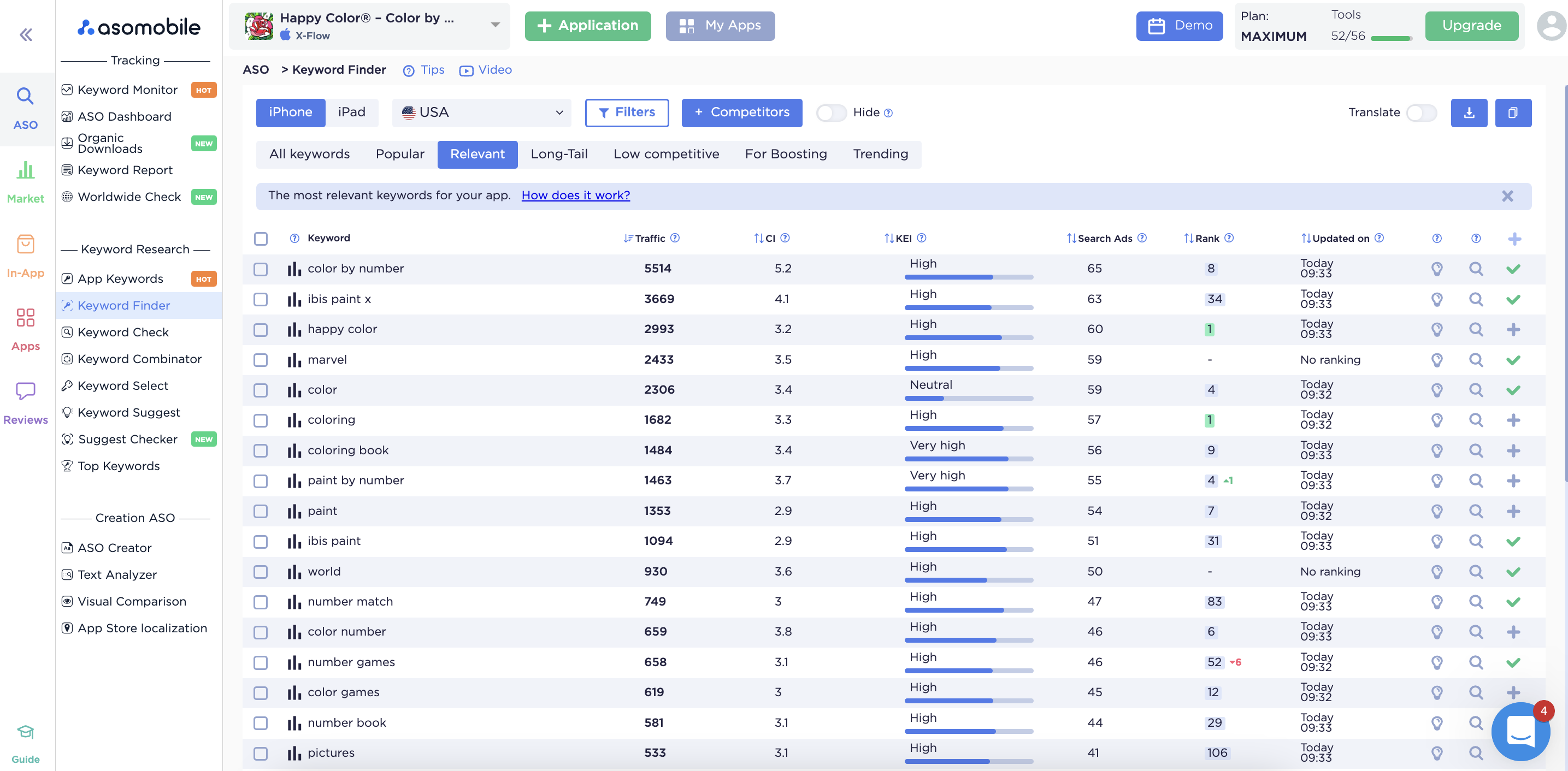
Task: Click the copy icon in top right toolbar
Action: click(1514, 112)
